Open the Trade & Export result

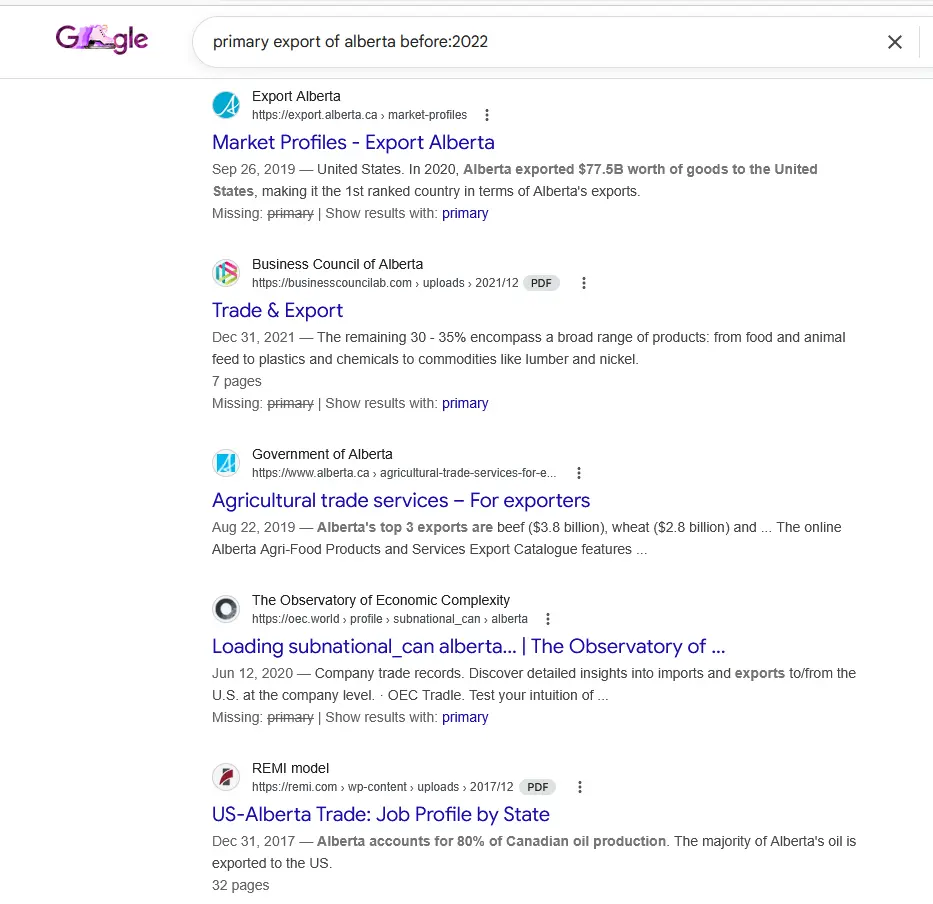coord(277,310)
